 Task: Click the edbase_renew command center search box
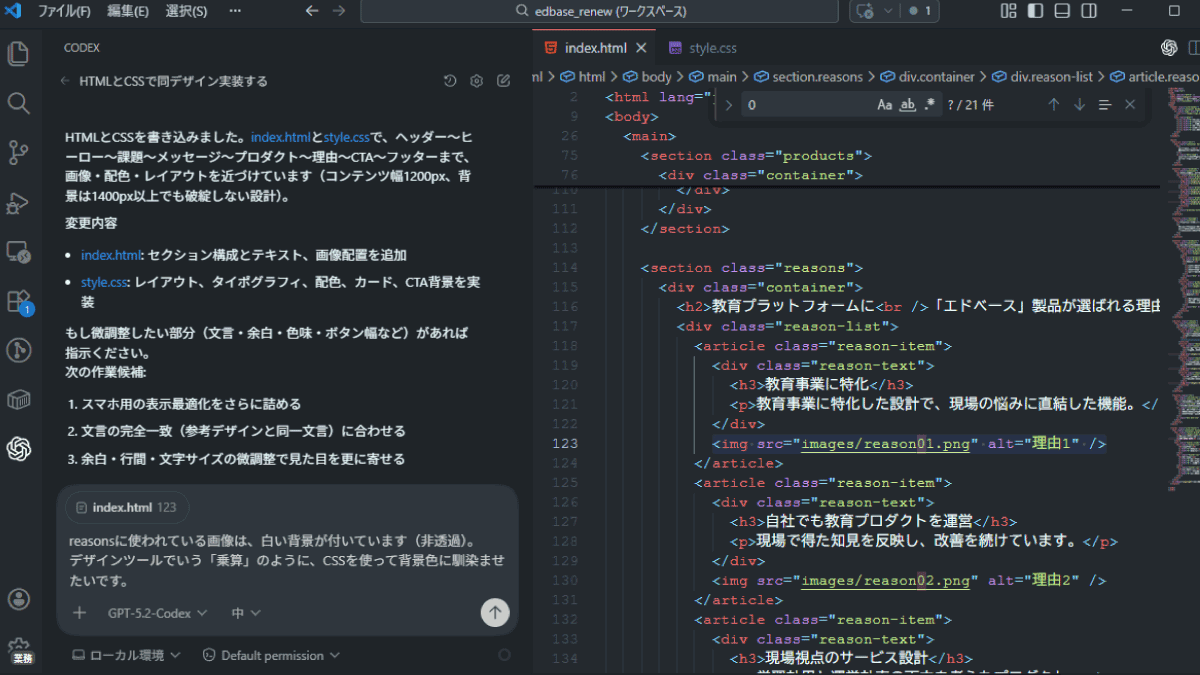[x=599, y=11]
